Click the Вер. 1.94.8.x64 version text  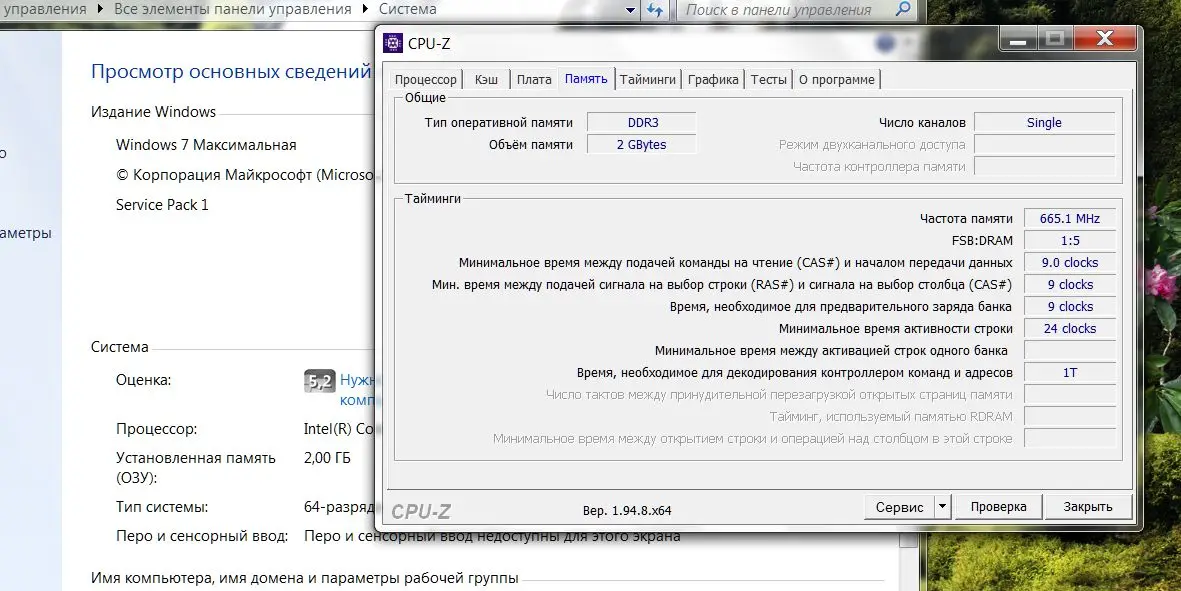pyautogui.click(x=627, y=510)
